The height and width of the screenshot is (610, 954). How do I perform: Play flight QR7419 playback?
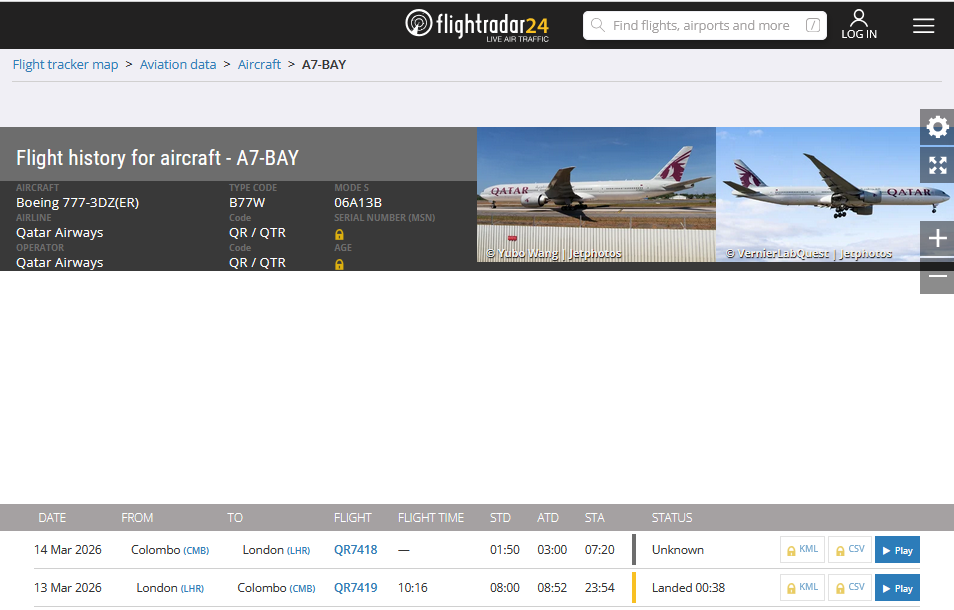pos(897,587)
